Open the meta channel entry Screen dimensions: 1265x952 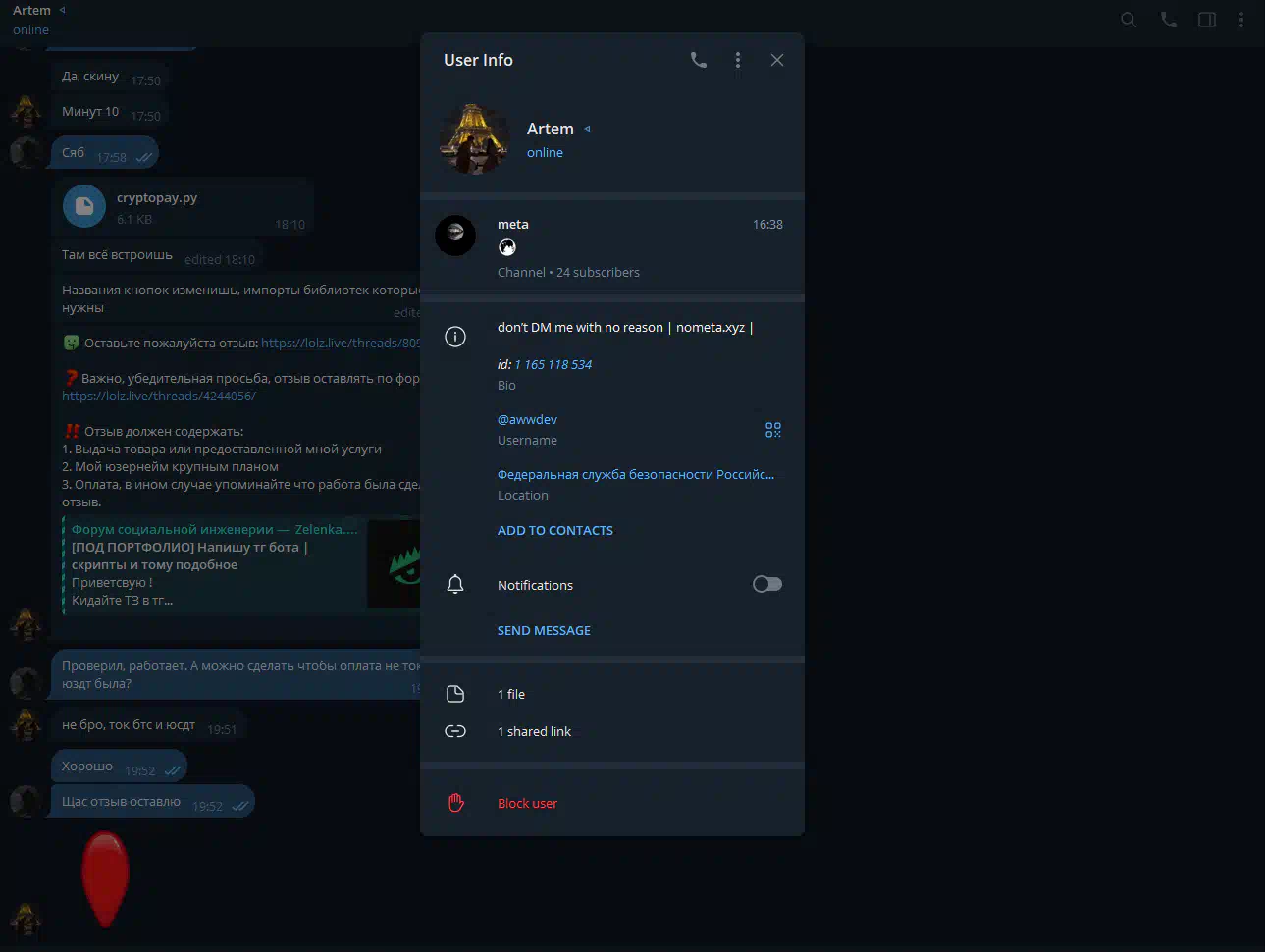click(x=612, y=246)
